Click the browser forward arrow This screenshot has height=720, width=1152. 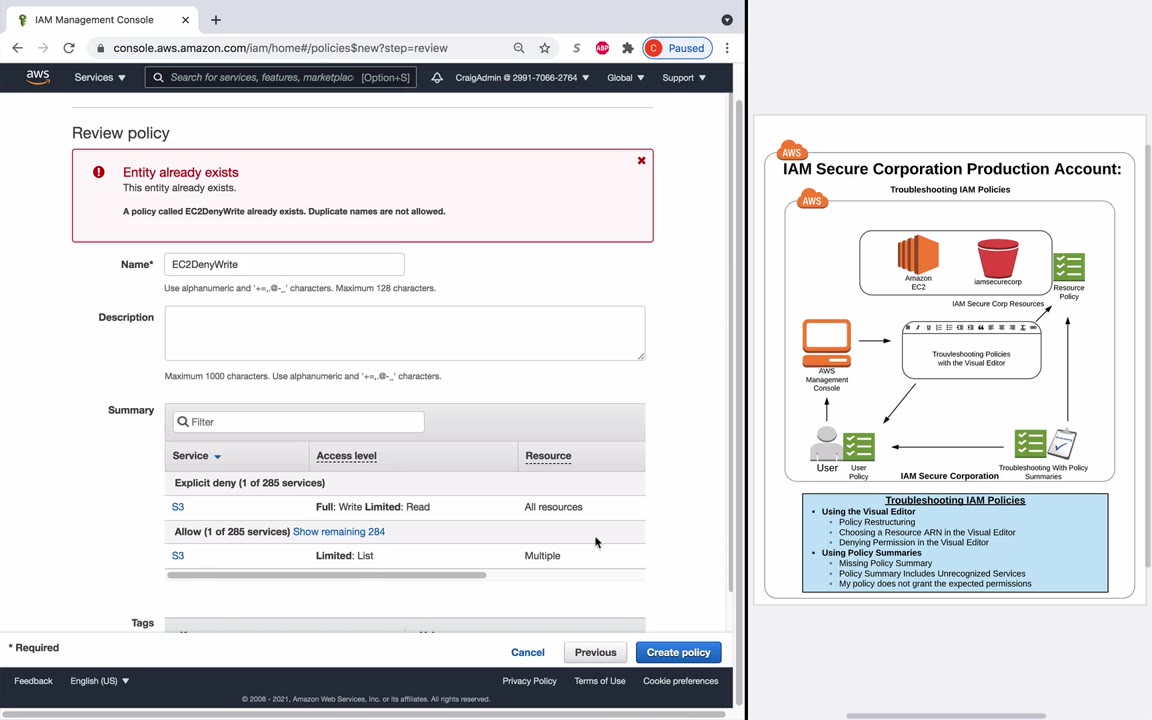pyautogui.click(x=43, y=48)
